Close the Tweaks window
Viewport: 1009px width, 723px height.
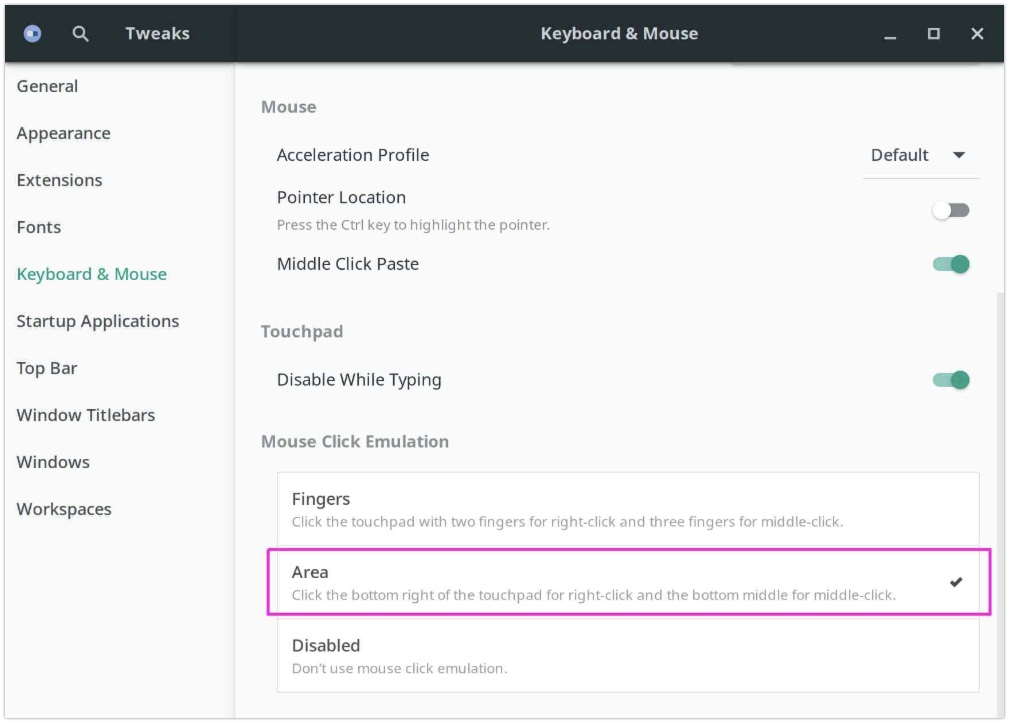pos(977,34)
